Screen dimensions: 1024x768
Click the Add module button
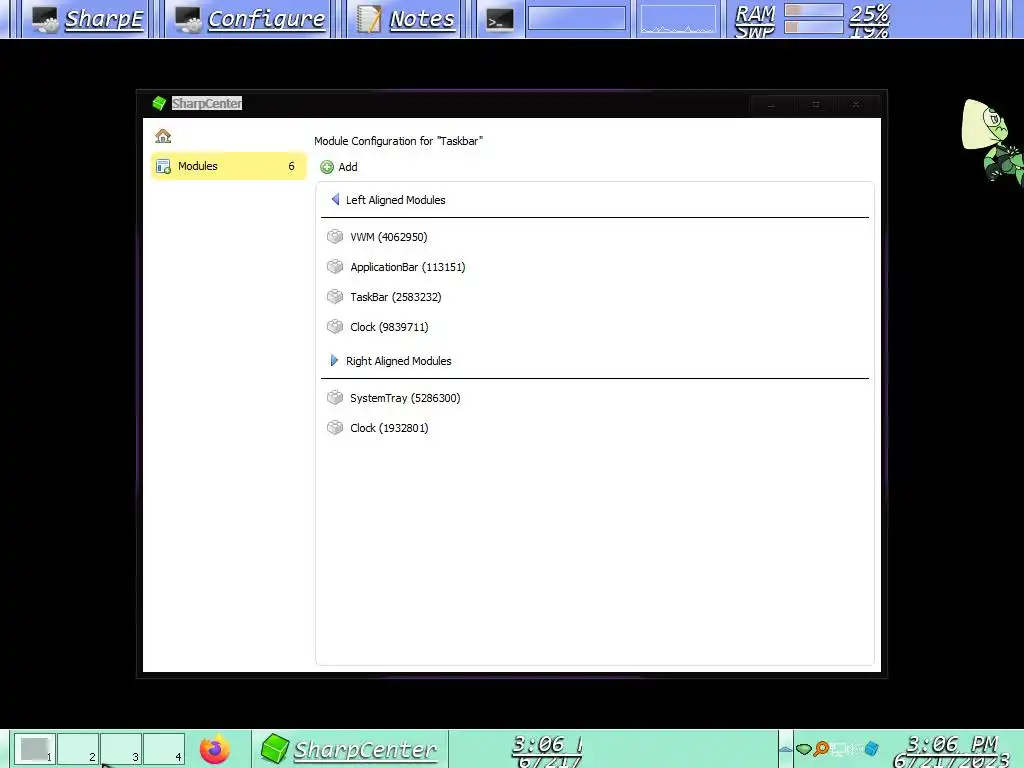click(x=339, y=167)
